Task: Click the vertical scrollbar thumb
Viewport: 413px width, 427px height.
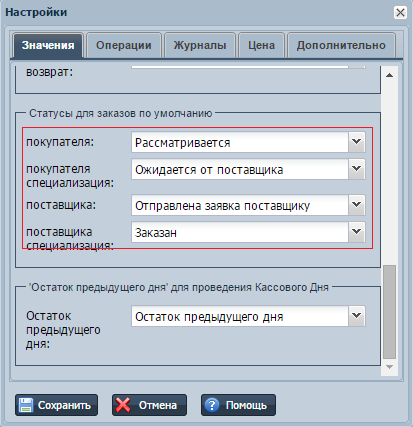Action: (x=389, y=312)
